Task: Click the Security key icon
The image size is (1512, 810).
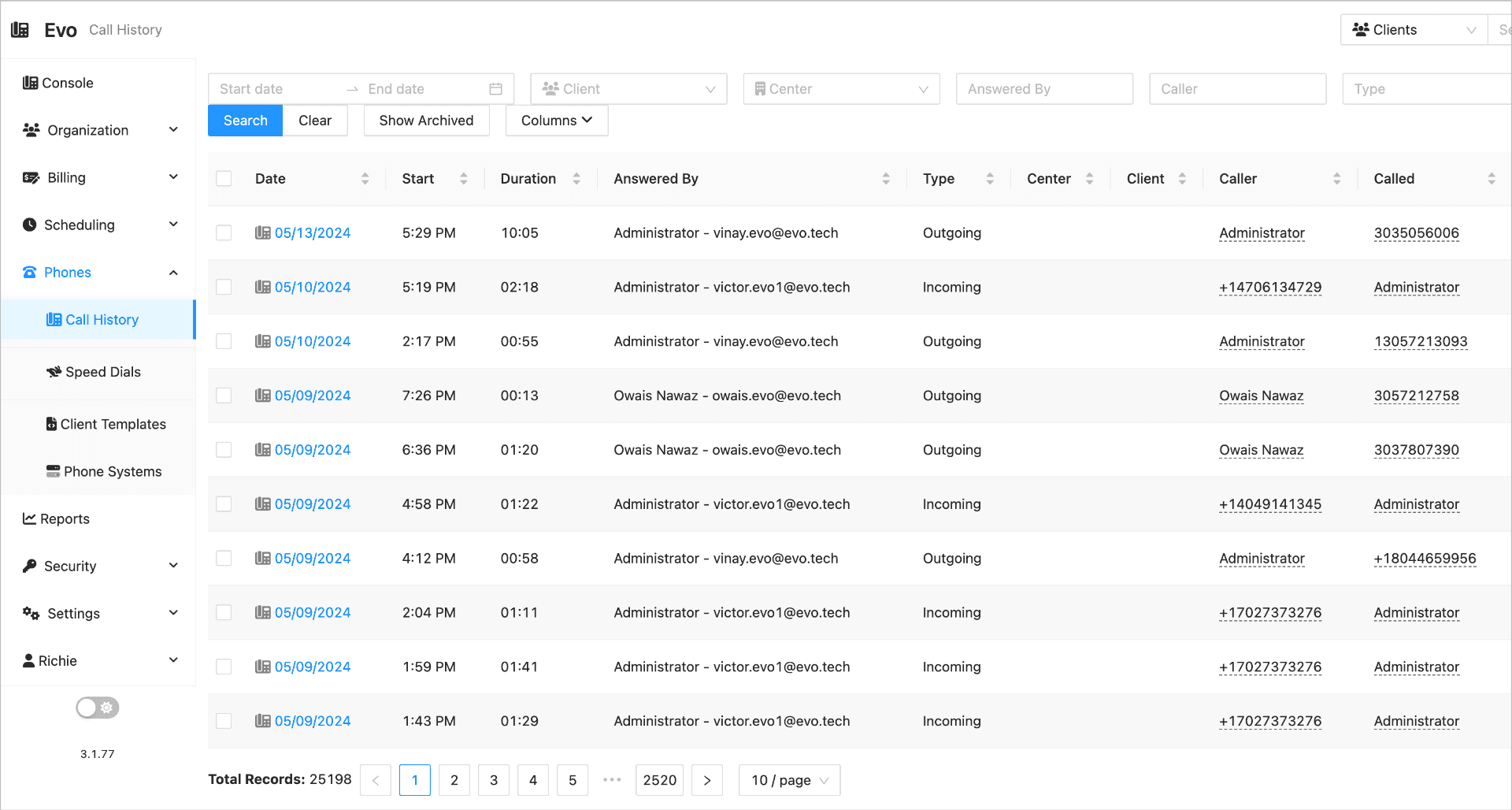Action: (x=30, y=566)
